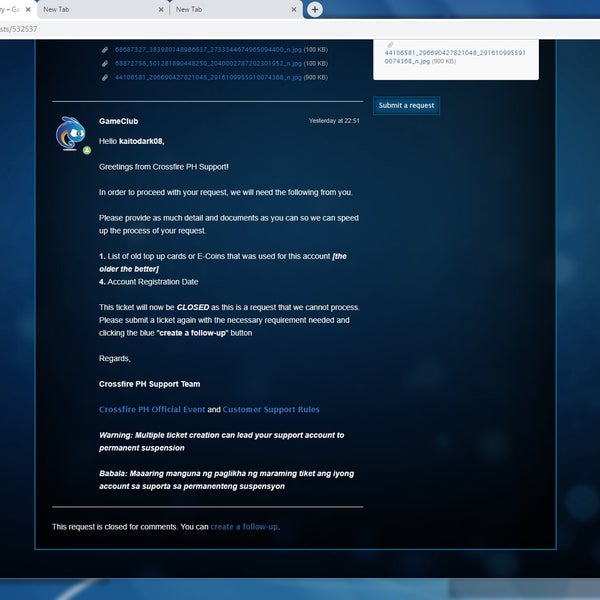Click paperclip icon in the sidebar attachment box
Screen dimensions: 600x600
click(x=390, y=44)
